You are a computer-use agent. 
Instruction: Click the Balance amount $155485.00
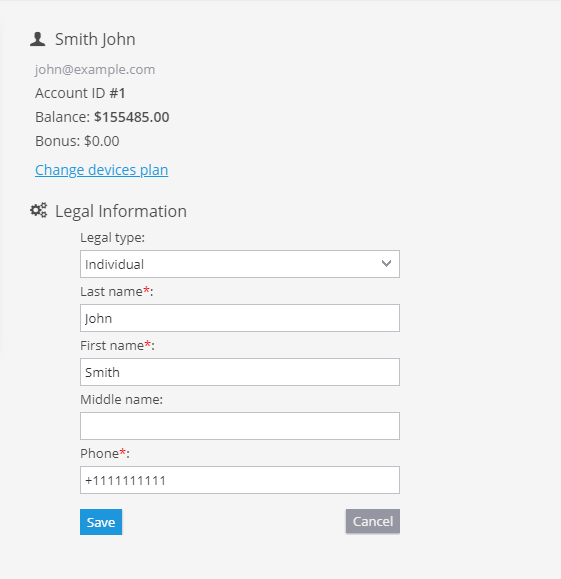131,117
